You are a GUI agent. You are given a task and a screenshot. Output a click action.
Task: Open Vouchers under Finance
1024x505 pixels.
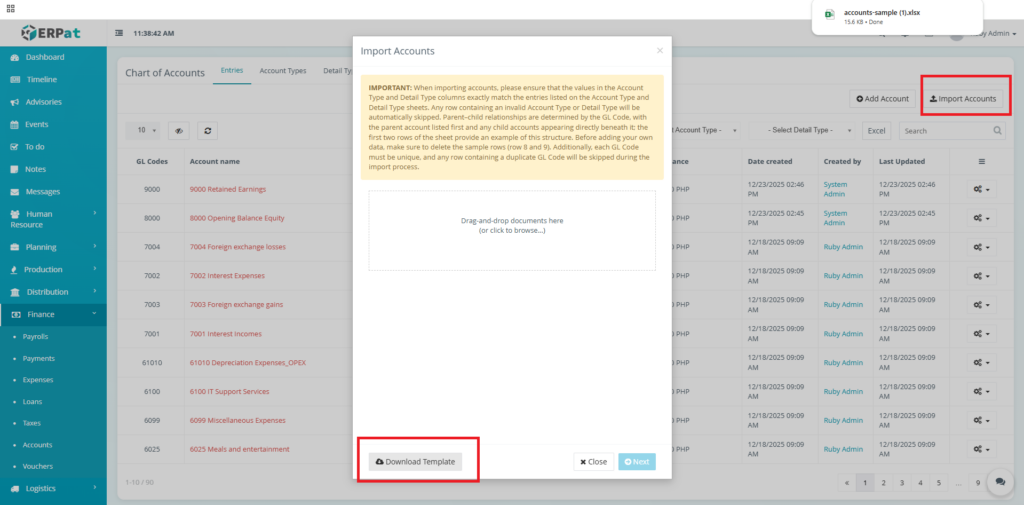(37, 466)
